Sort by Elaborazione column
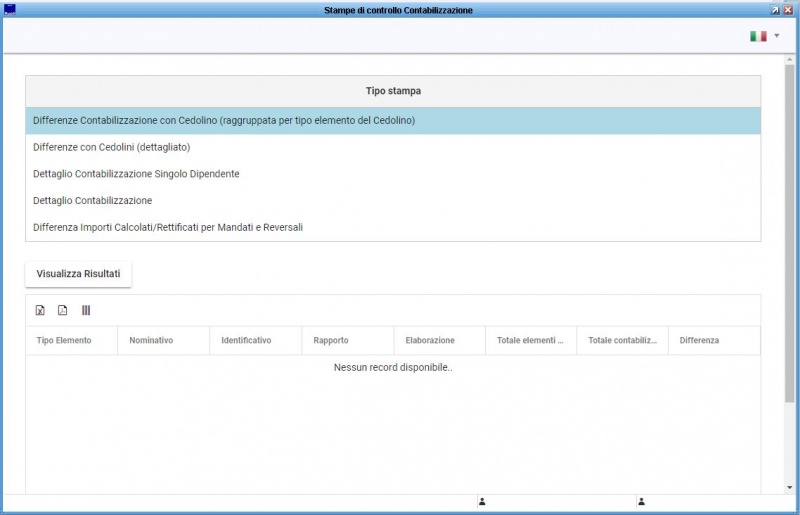This screenshot has height=515, width=800. coord(439,340)
